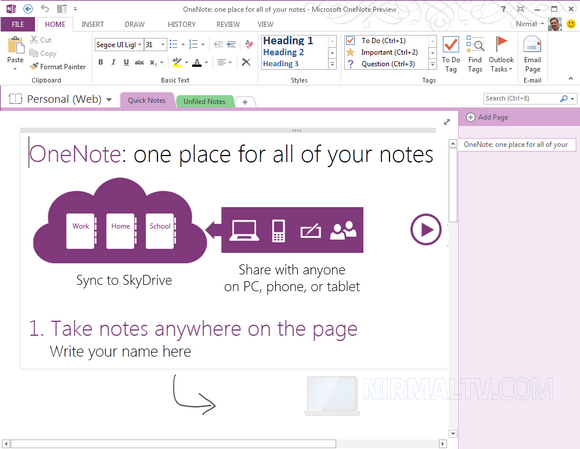Apply the font color swatch
The height and width of the screenshot is (449, 580).
[197, 63]
